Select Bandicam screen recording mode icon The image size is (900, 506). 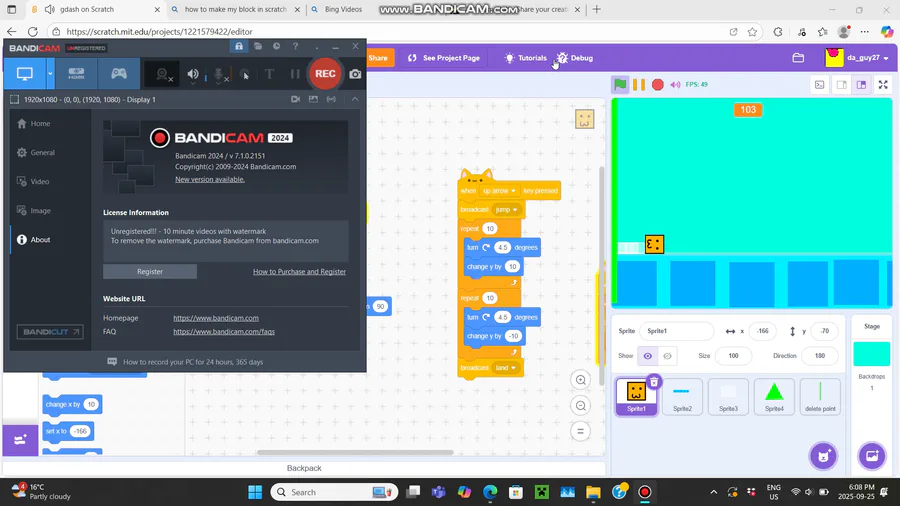coord(25,73)
